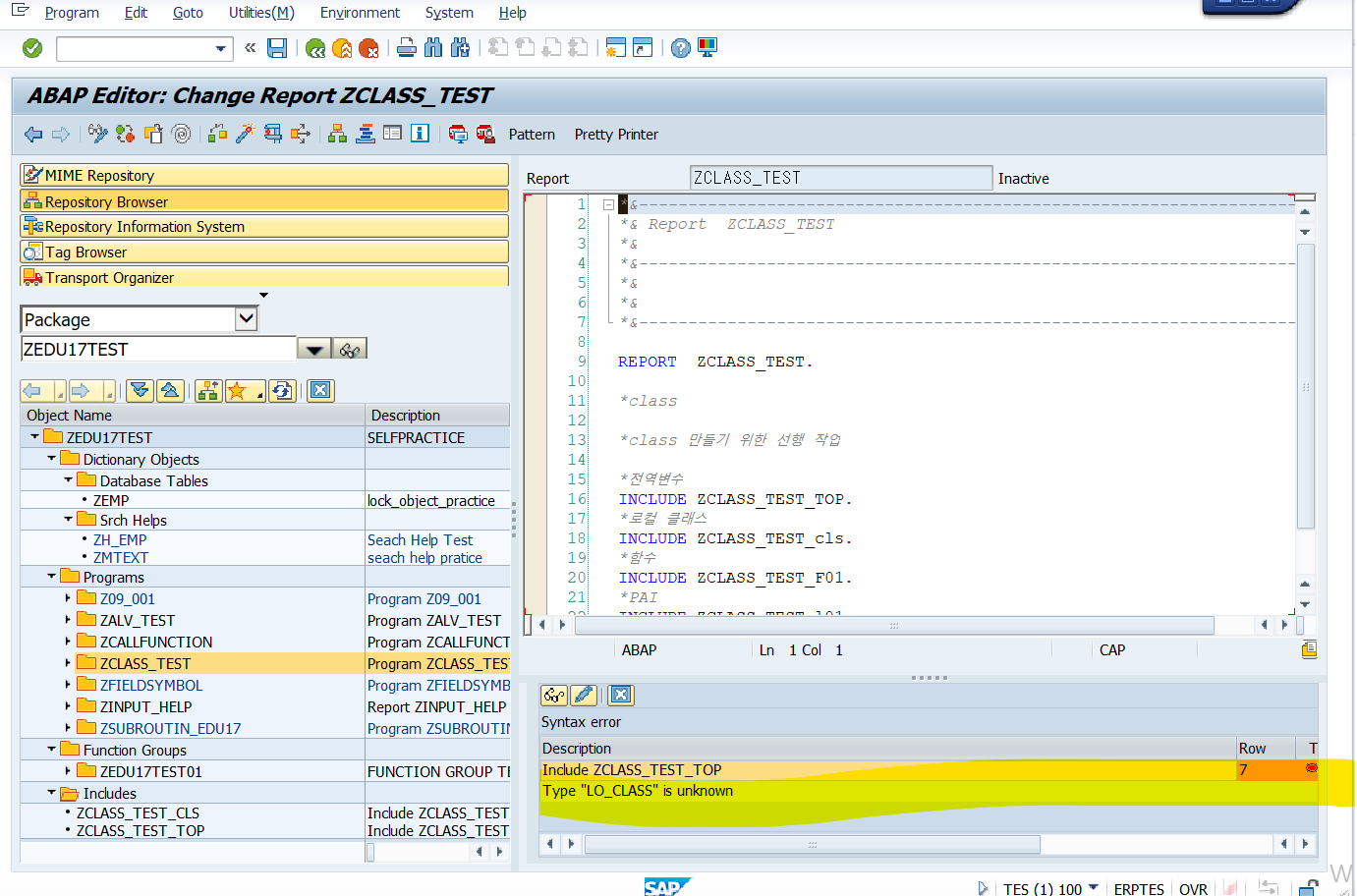The height and width of the screenshot is (896, 1357).
Task: Click the Pretty Printer button
Action: 616,135
